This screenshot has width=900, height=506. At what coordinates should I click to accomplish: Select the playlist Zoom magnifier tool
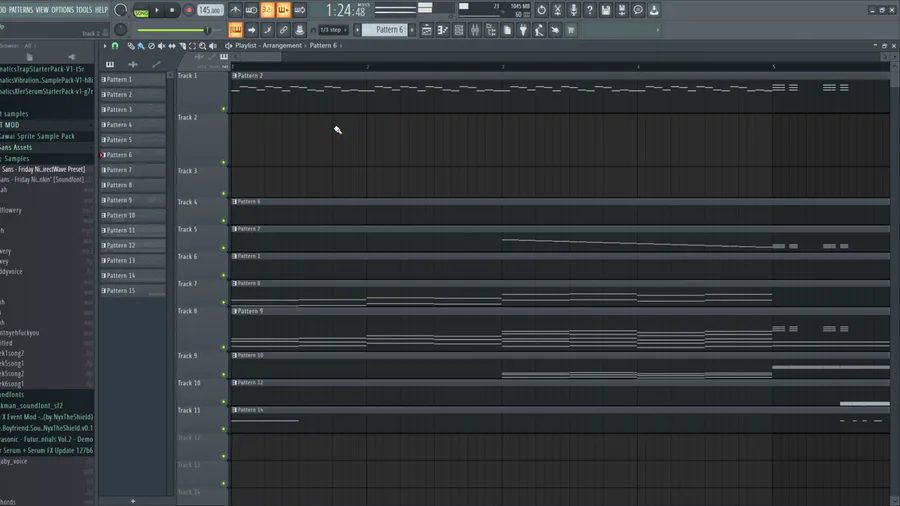203,46
